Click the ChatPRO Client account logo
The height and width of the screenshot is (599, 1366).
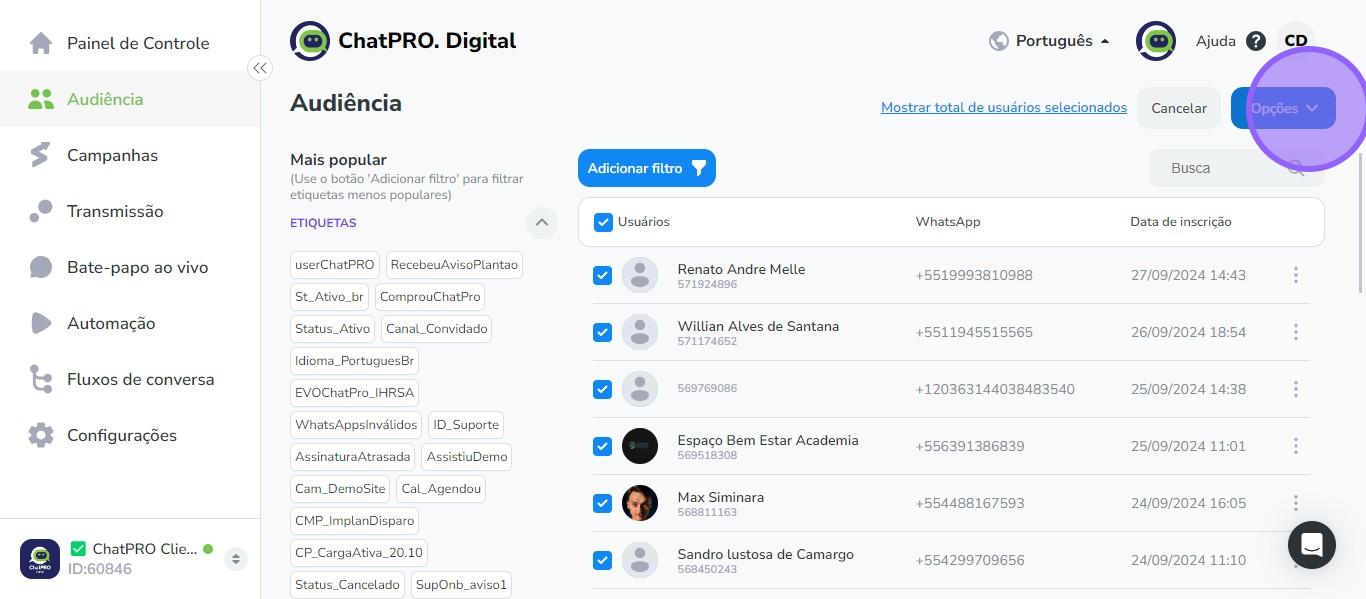(x=40, y=558)
